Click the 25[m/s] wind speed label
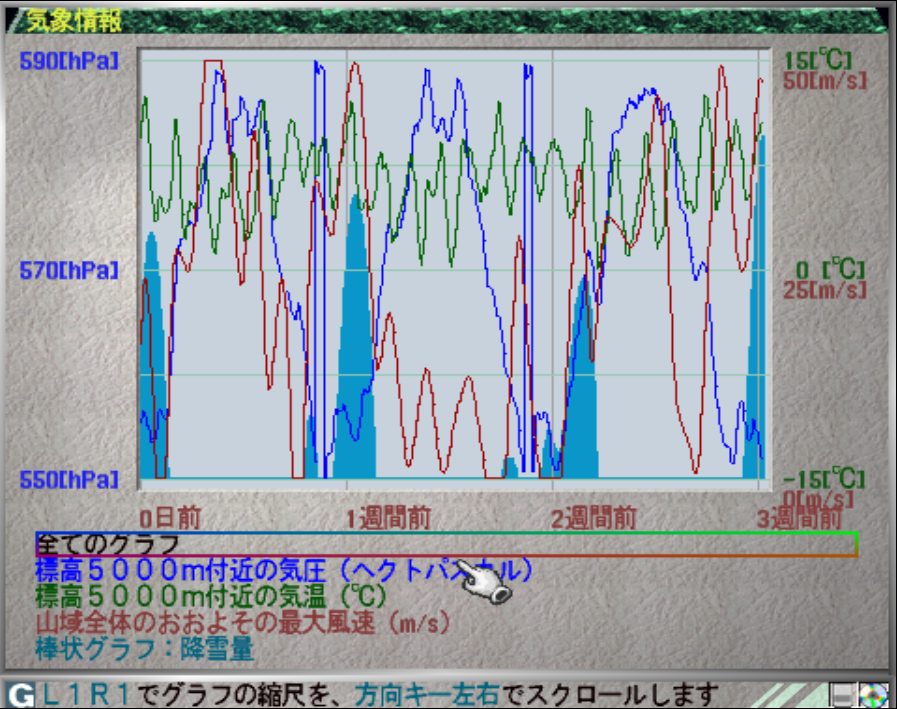The image size is (897, 709). [x=824, y=290]
